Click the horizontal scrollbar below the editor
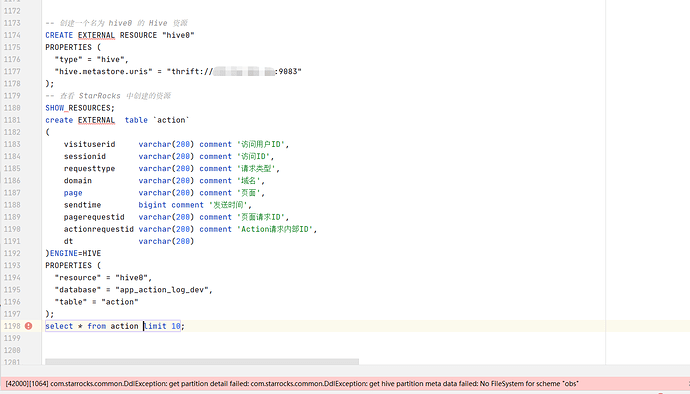Viewport: 690px width, 394px height. coord(202,361)
